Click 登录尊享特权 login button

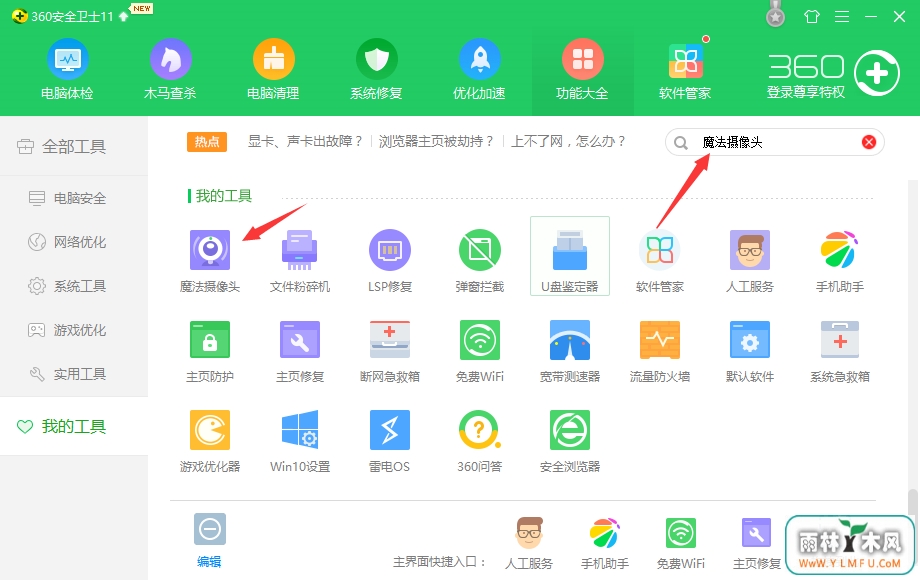[x=806, y=92]
